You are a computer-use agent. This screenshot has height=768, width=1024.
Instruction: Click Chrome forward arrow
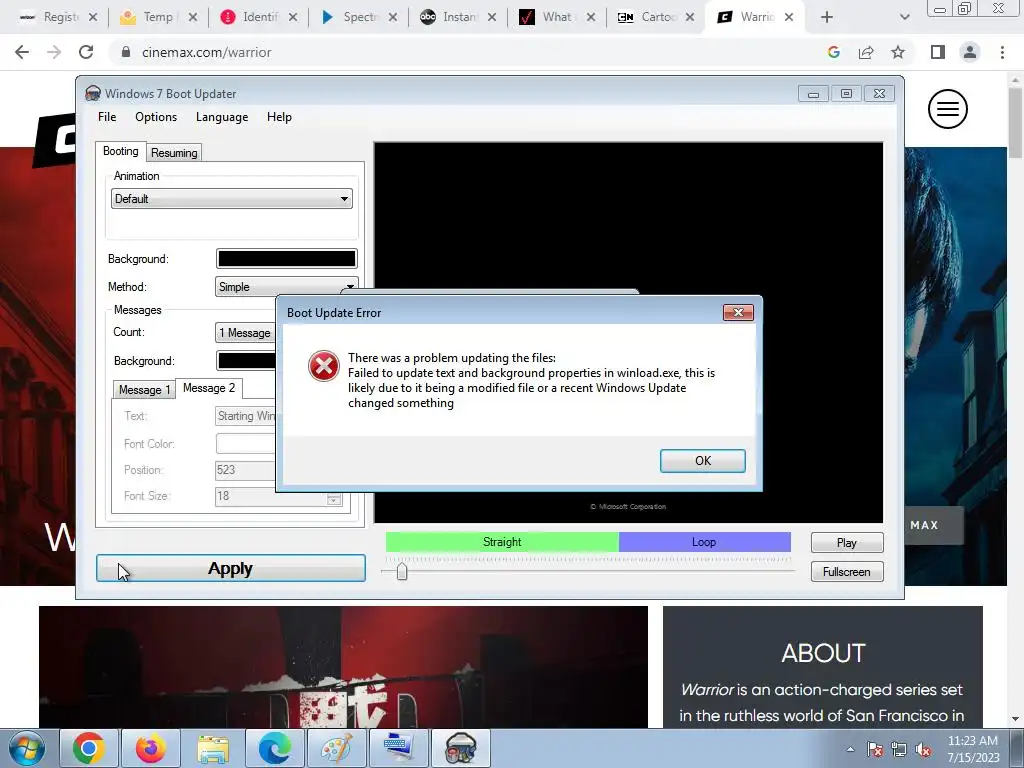54,52
